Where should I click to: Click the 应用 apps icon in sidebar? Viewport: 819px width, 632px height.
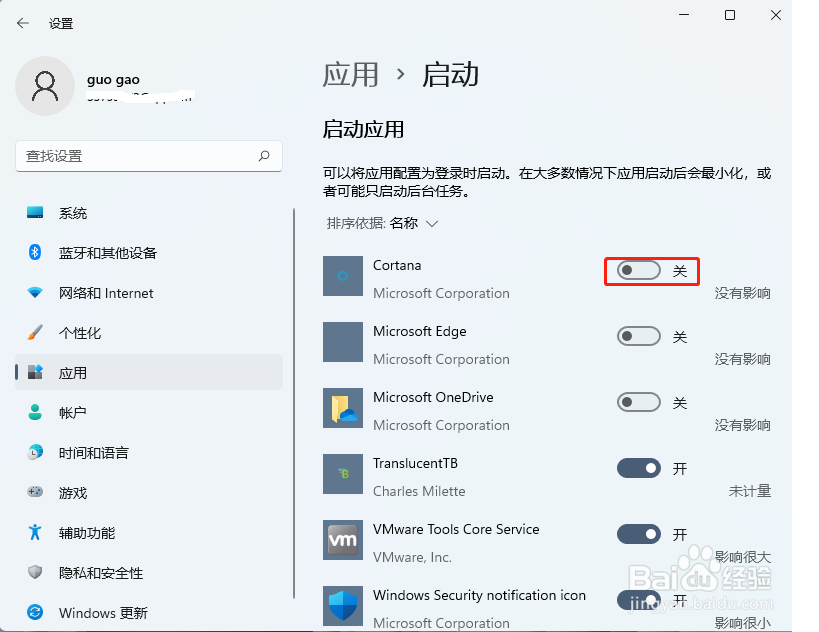click(x=35, y=372)
